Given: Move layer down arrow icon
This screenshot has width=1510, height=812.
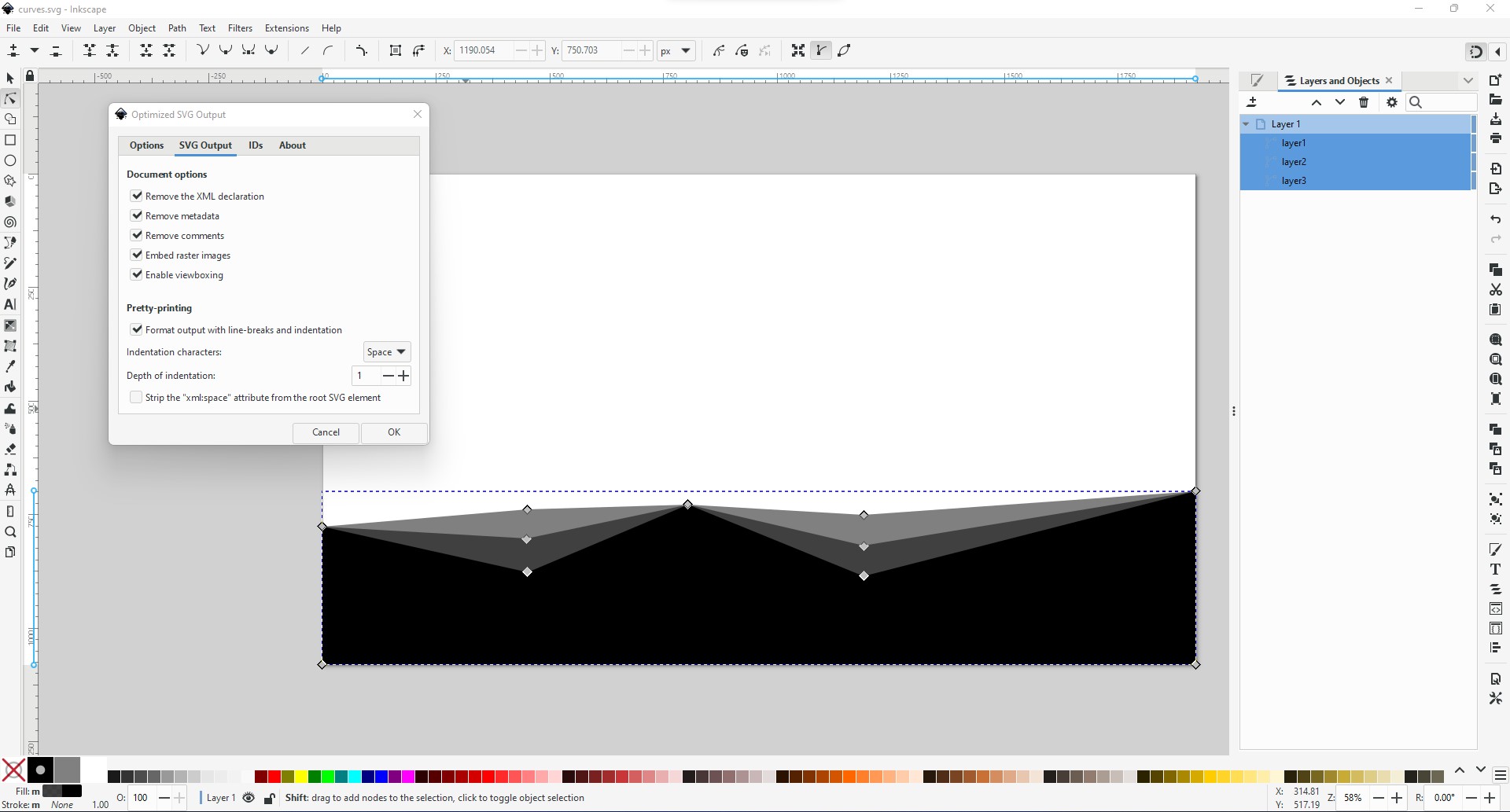Looking at the screenshot, I should (x=1340, y=102).
